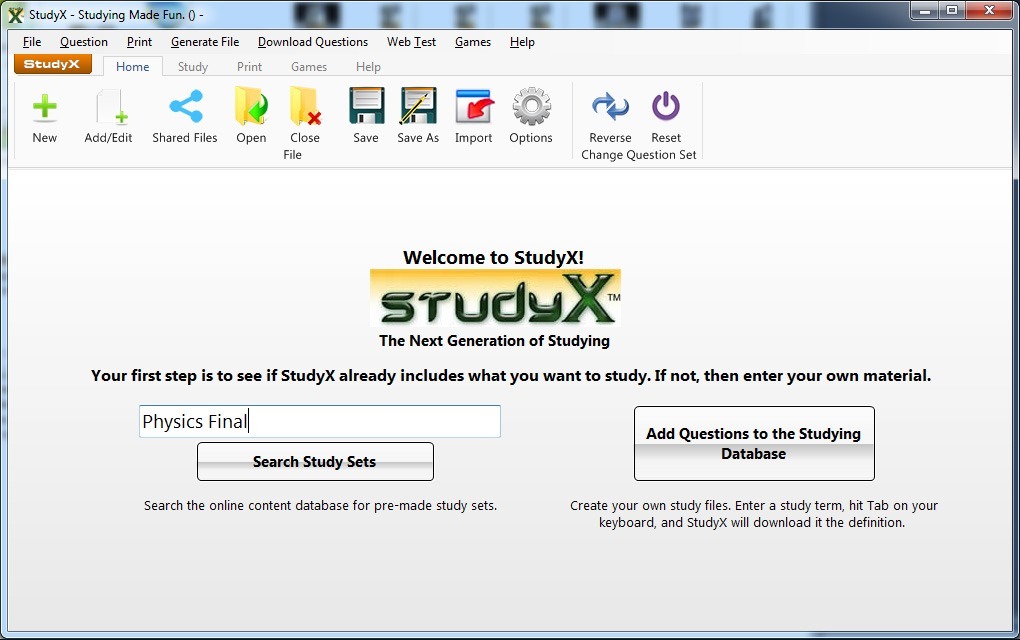
Task: Switch to the Print ribbon tab
Action: coord(249,67)
